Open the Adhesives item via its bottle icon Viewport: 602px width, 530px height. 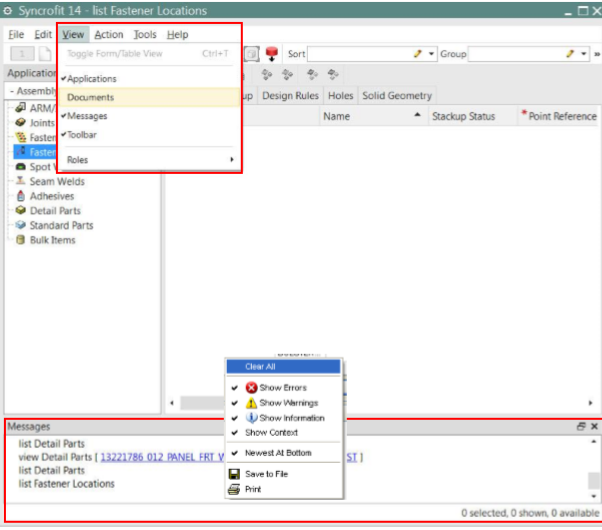(x=21, y=196)
